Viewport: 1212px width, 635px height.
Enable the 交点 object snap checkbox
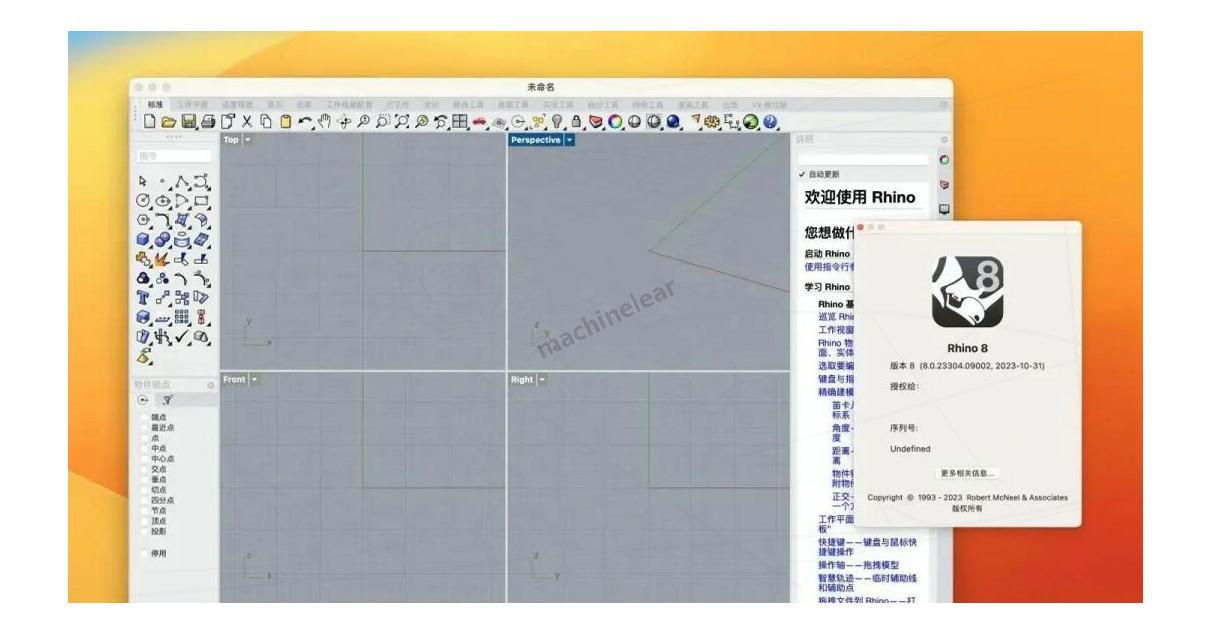[x=144, y=468]
